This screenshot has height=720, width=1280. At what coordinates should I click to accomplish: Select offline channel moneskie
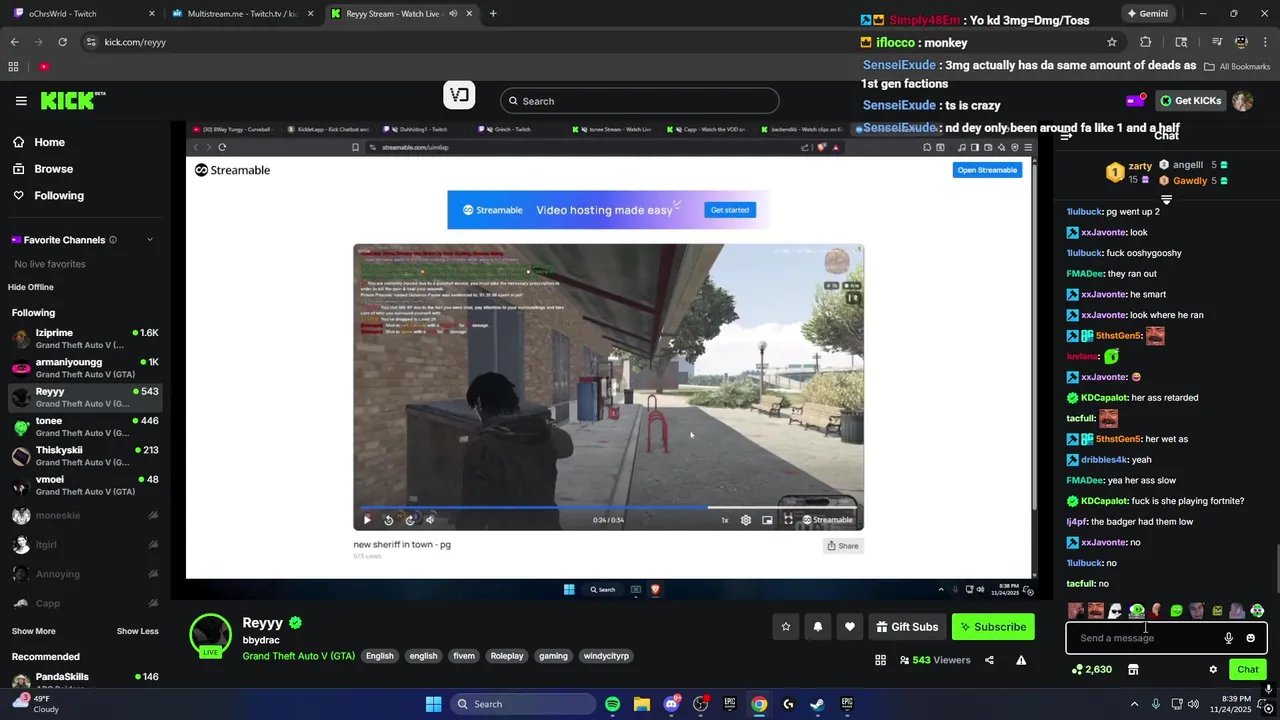coord(85,515)
